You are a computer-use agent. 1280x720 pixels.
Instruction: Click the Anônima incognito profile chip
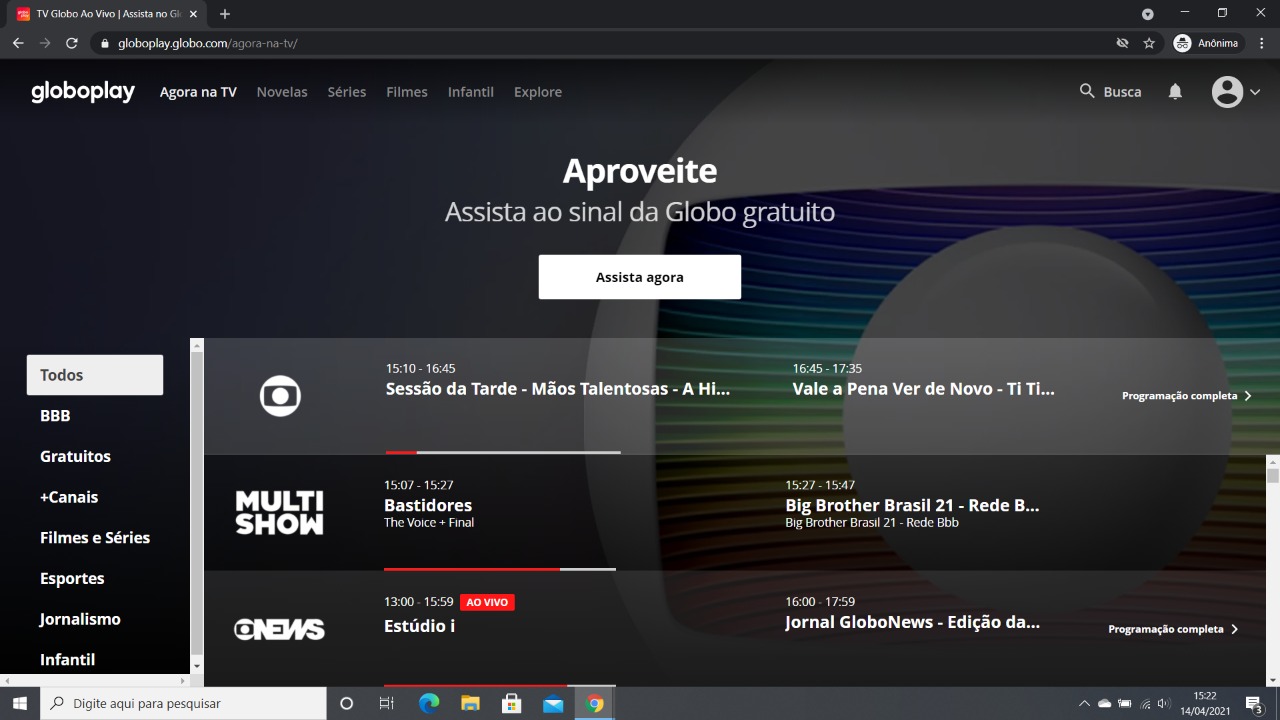(x=1207, y=43)
